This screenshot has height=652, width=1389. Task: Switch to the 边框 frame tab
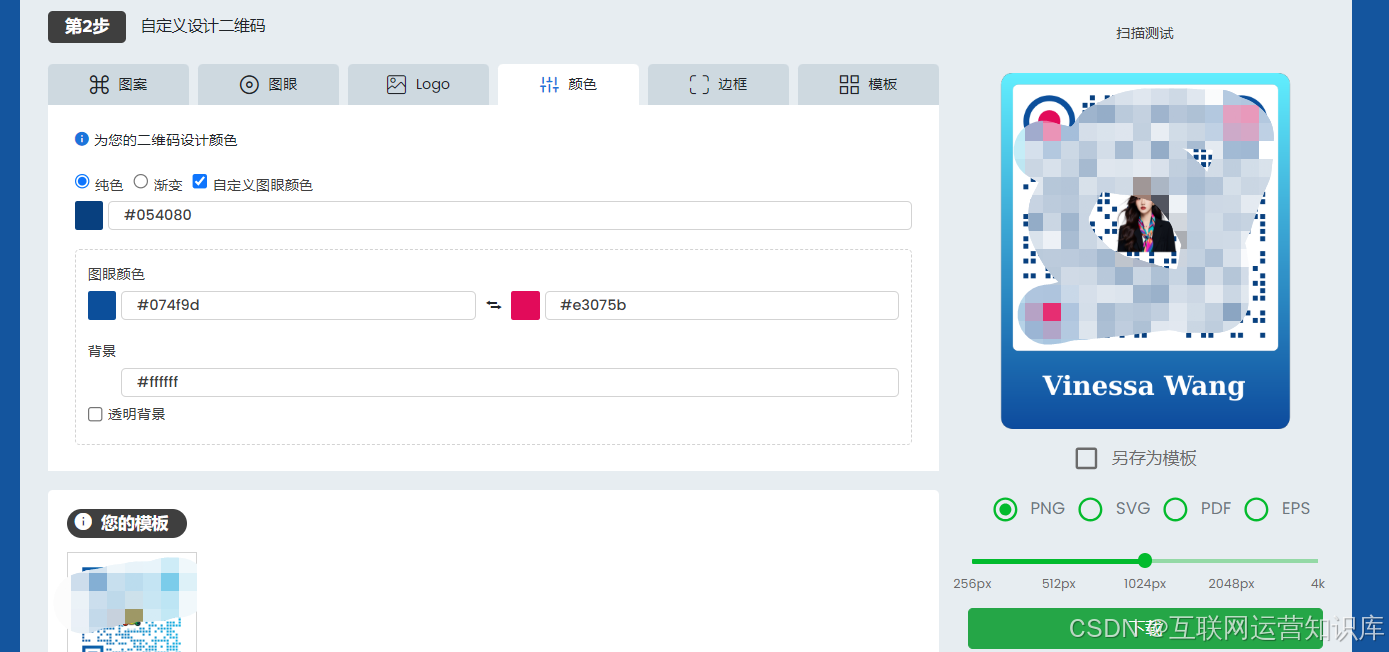pyautogui.click(x=718, y=85)
